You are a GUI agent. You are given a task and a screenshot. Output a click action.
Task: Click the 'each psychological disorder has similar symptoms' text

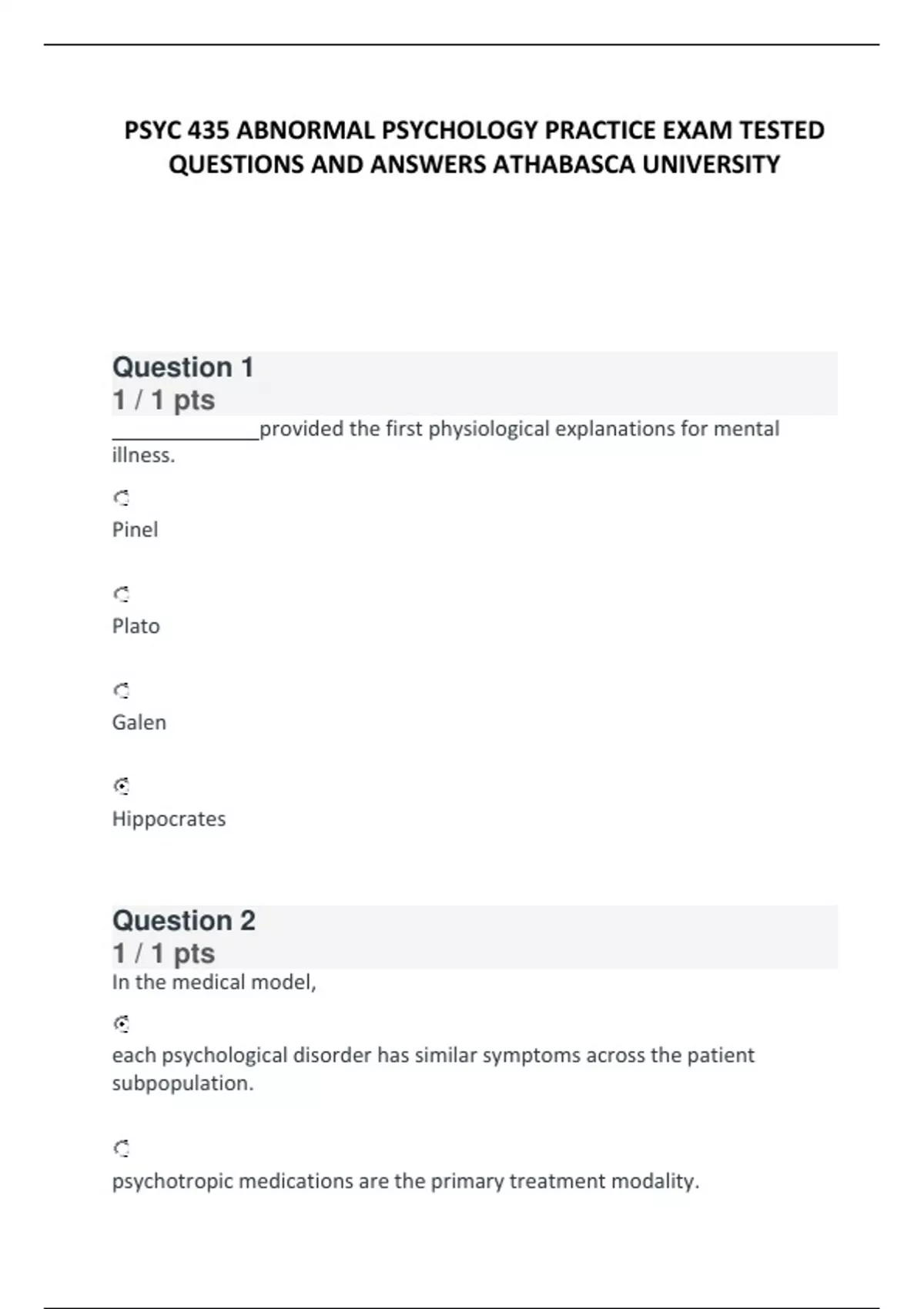pyautogui.click(x=433, y=1056)
